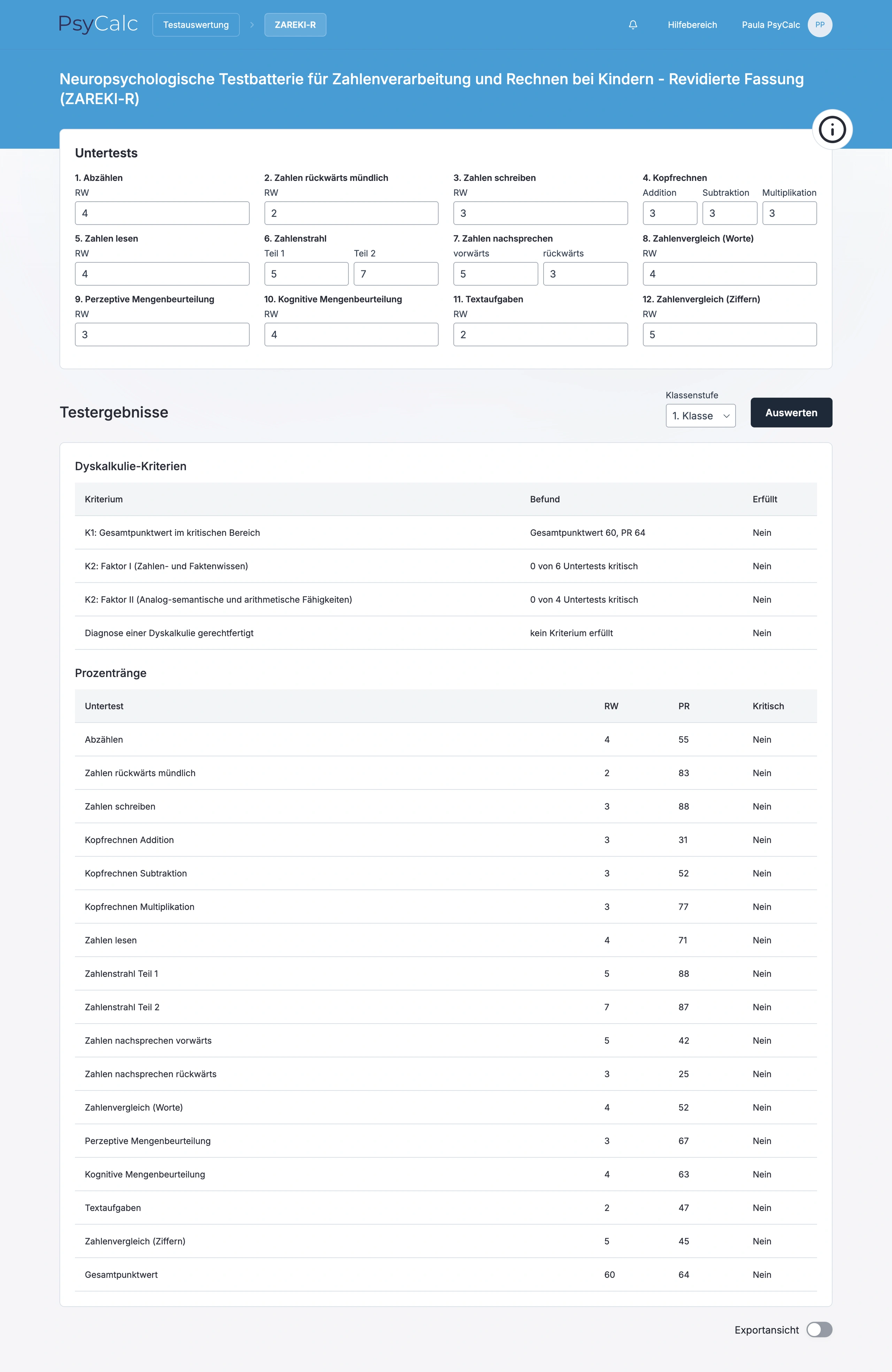The height and width of the screenshot is (1372, 892).
Task: Click PR value 71 for Zahlen lesen
Action: pyautogui.click(x=683, y=940)
